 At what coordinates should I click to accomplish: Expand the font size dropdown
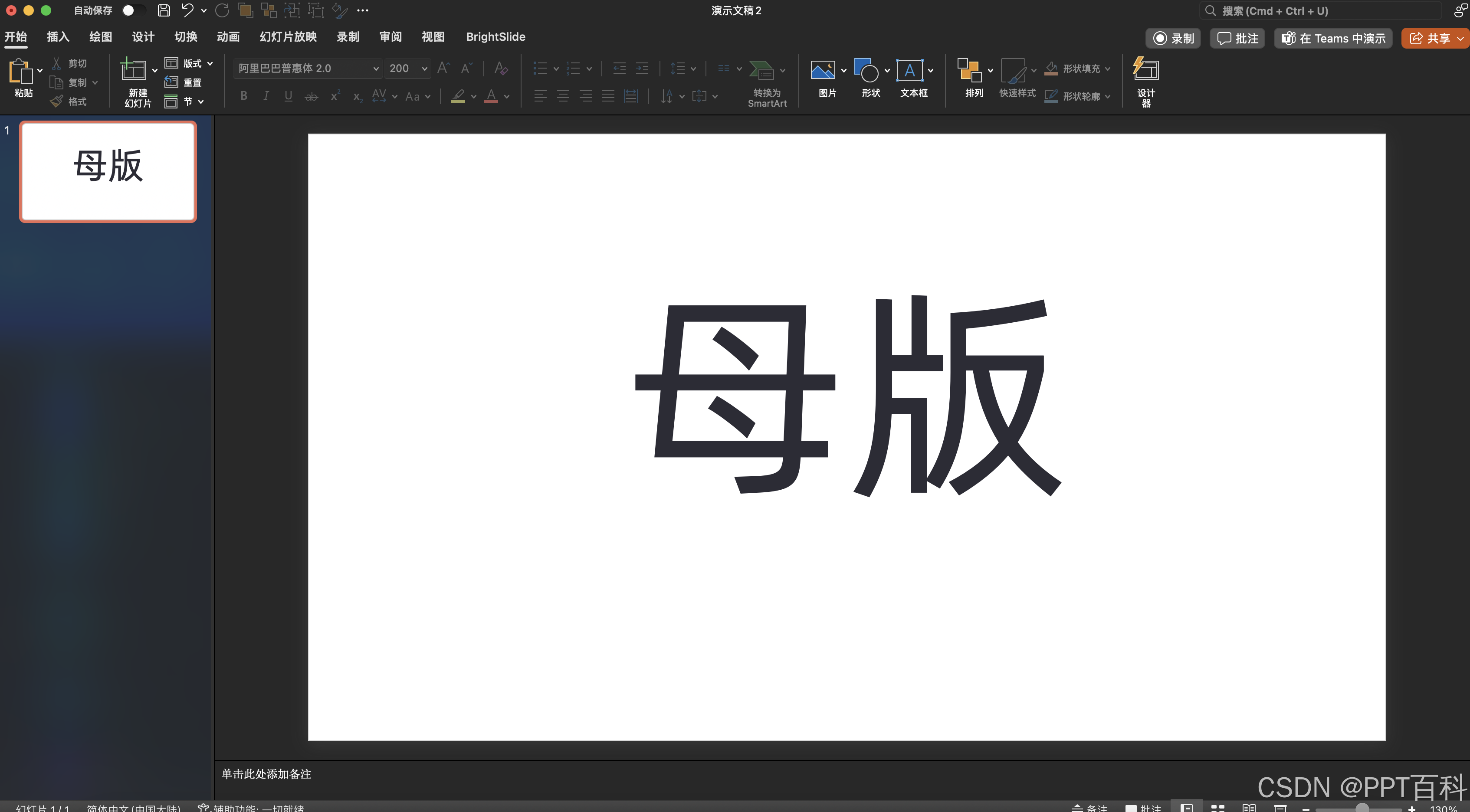tap(425, 69)
